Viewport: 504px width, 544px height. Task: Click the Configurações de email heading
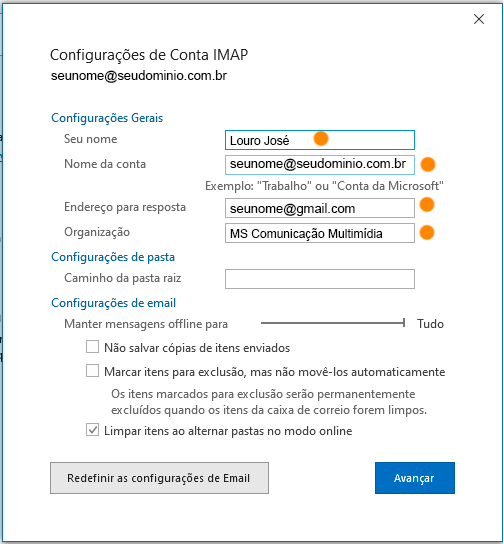(x=113, y=303)
